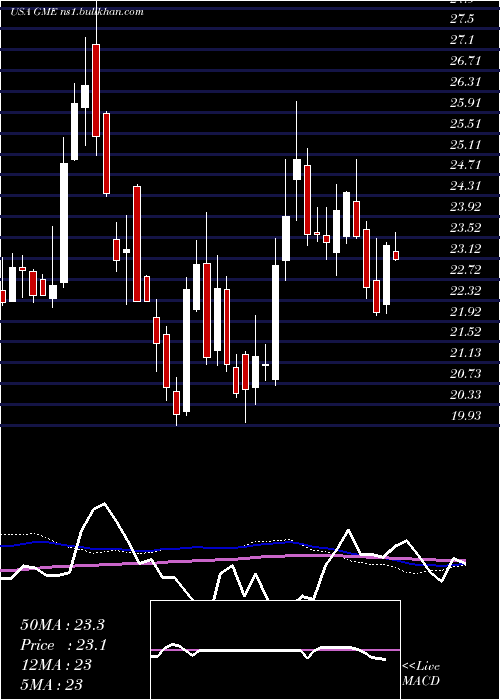
Task: Select the 12MA : 23 readout
Action: click(56, 665)
